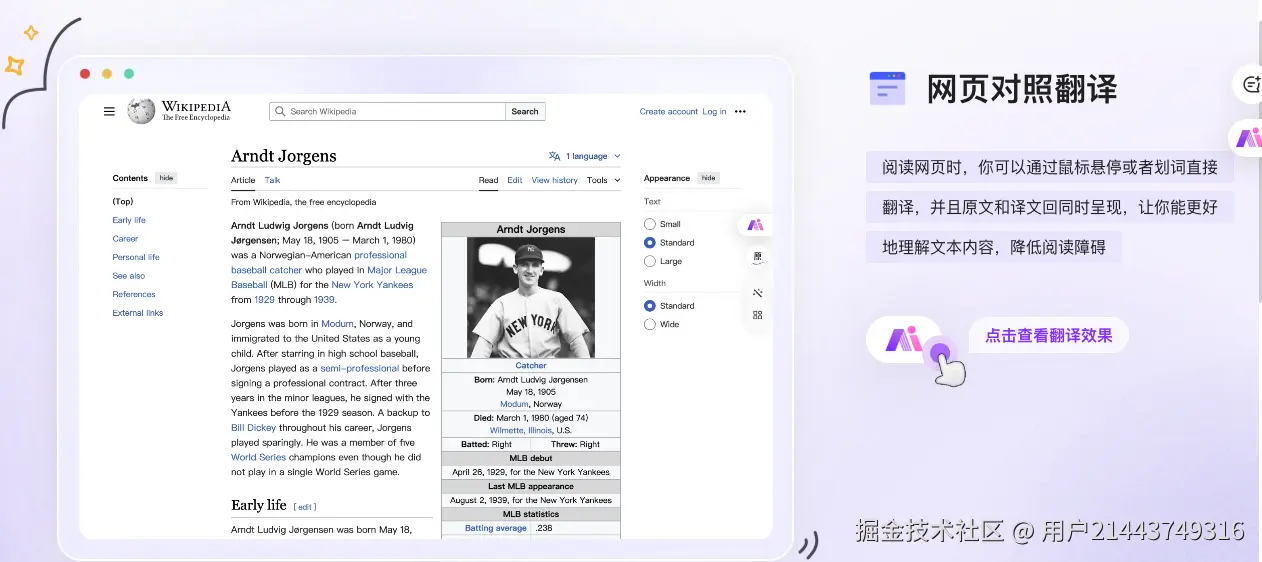
Task: Hide the Contents sidebar
Action: tap(166, 178)
